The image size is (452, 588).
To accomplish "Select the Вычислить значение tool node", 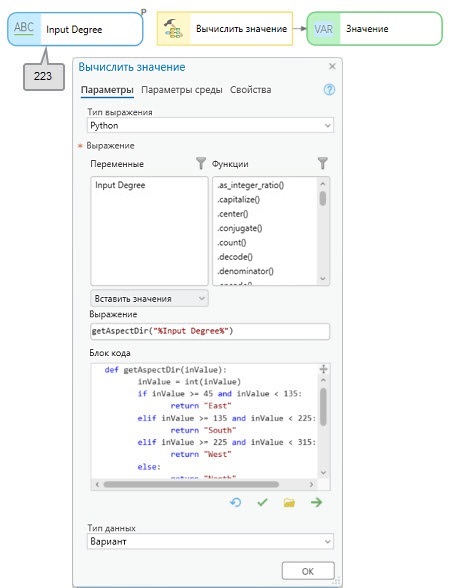I will click(225, 29).
